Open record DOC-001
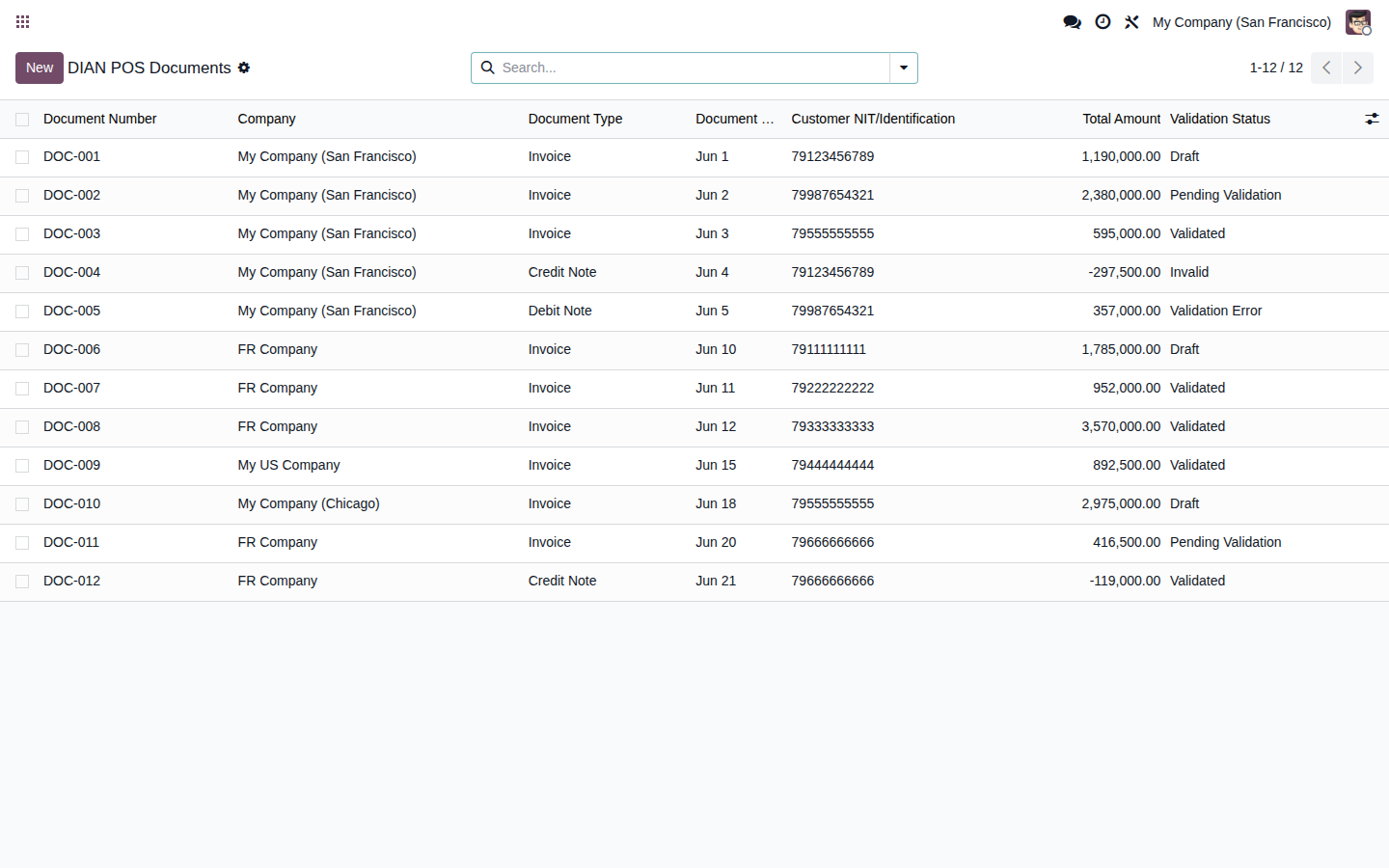 tap(71, 156)
